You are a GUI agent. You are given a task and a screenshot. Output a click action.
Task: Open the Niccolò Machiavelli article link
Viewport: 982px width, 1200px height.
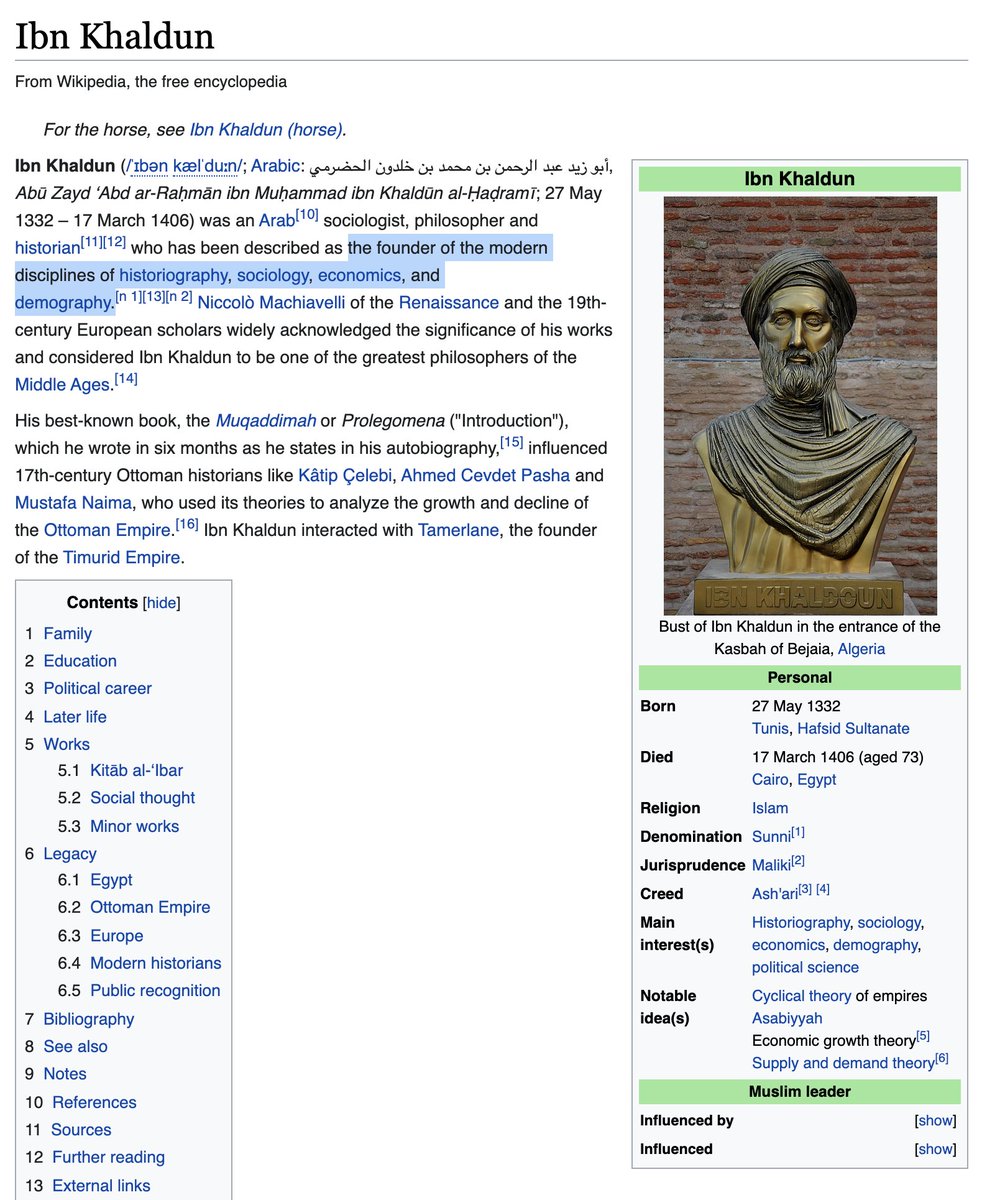(x=271, y=302)
